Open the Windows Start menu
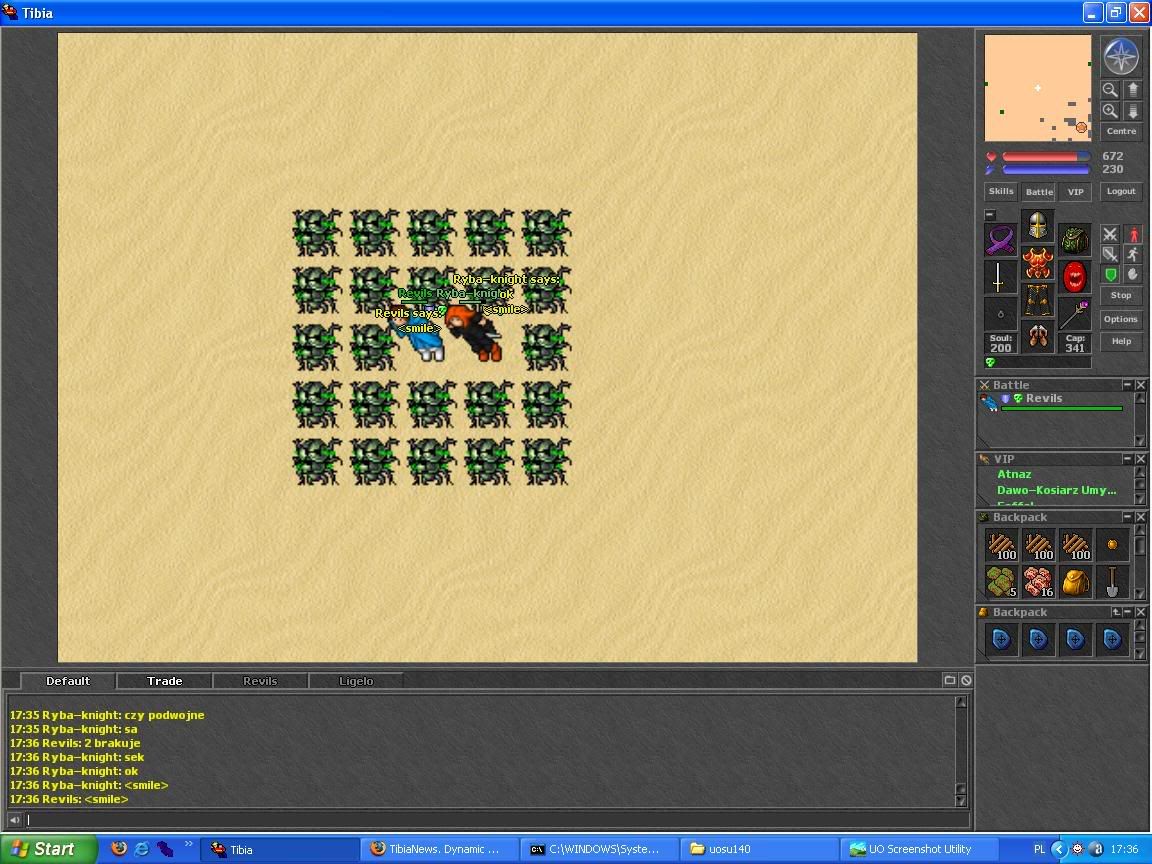 [x=48, y=849]
